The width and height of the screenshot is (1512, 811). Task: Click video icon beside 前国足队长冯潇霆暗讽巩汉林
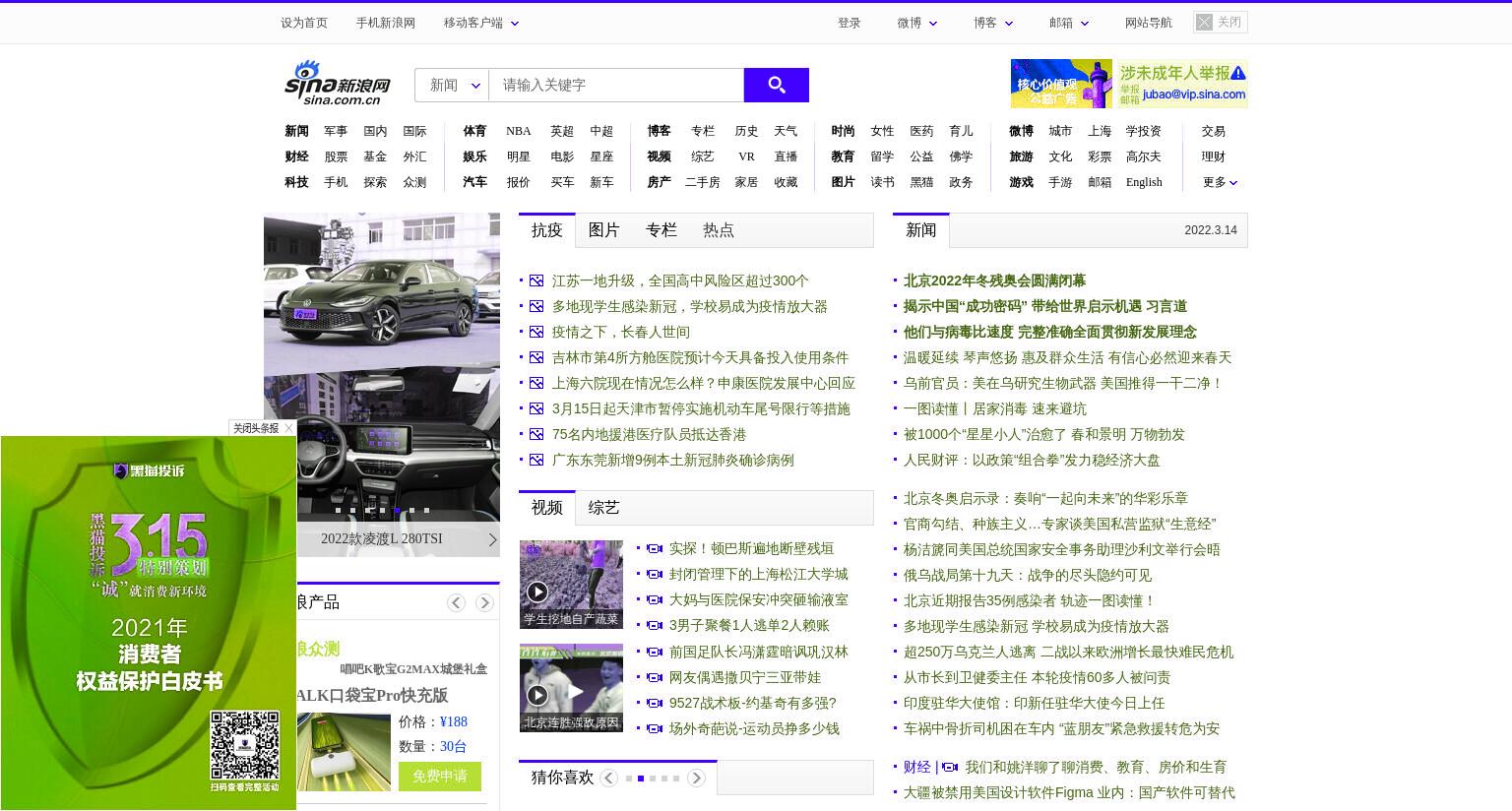click(x=654, y=652)
